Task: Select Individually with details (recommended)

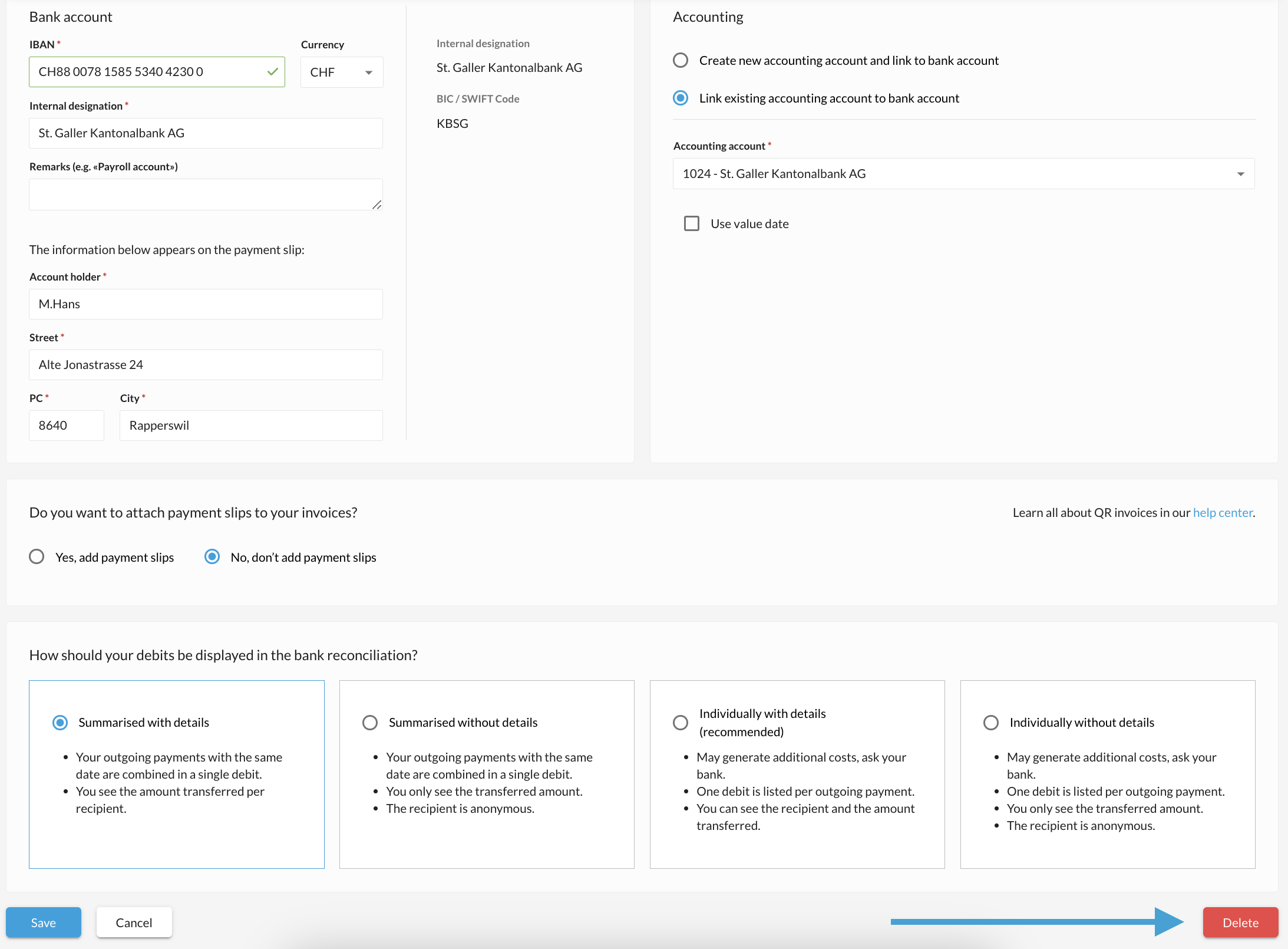Action: coord(681,723)
